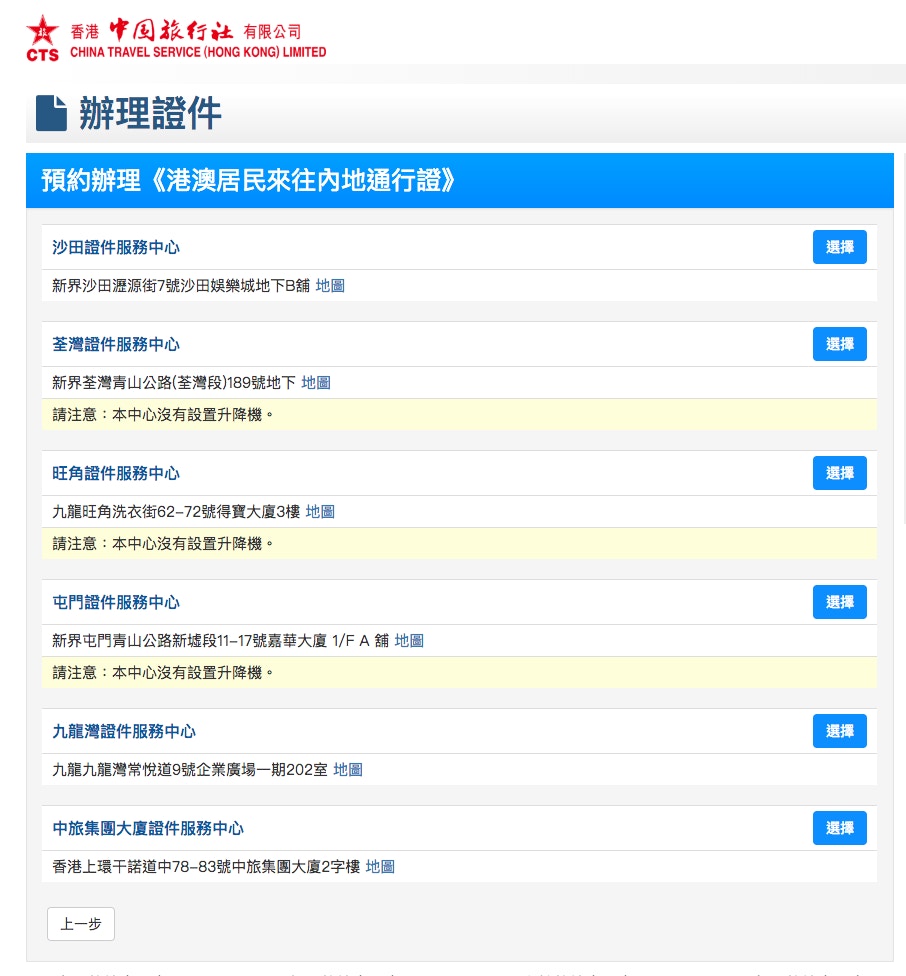This screenshot has width=906, height=976.
Task: Click the 旺角證件服務中心 heading
Action: tap(116, 474)
